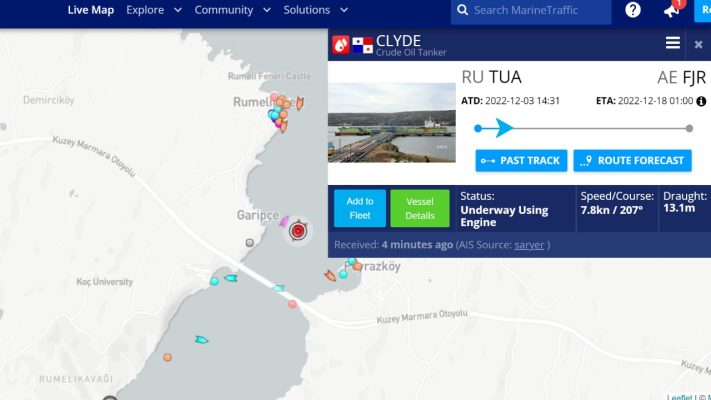Select the cyan circle marker under the bridge

(214, 281)
